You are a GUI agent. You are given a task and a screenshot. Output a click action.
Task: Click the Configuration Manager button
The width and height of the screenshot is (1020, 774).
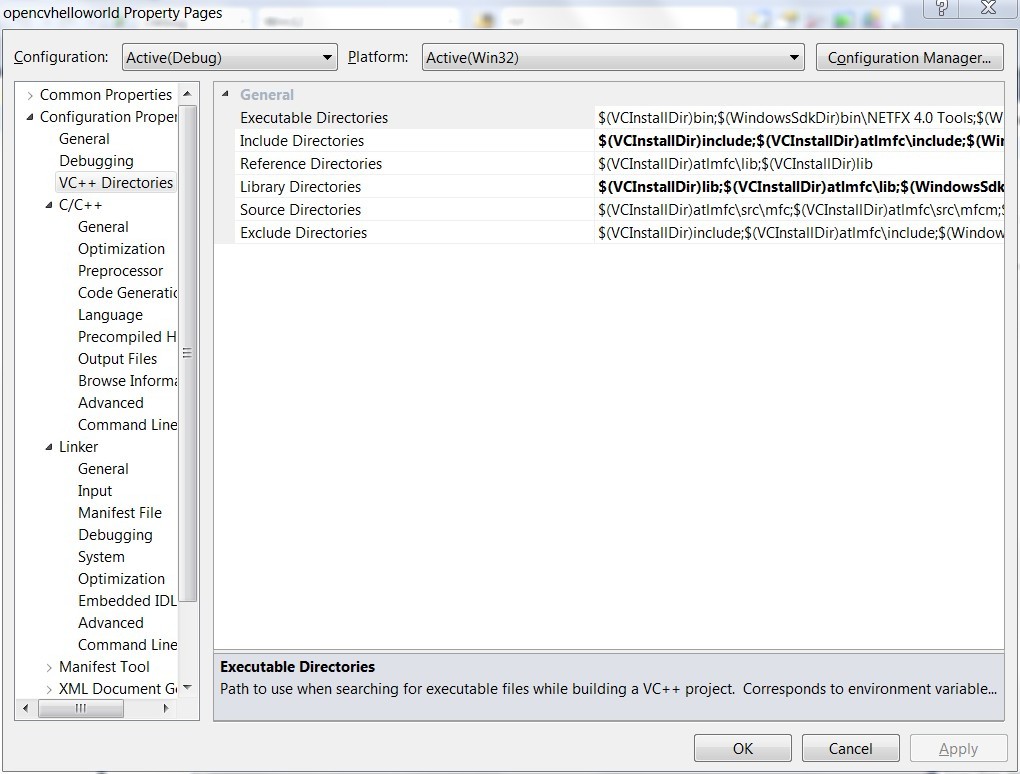point(908,57)
